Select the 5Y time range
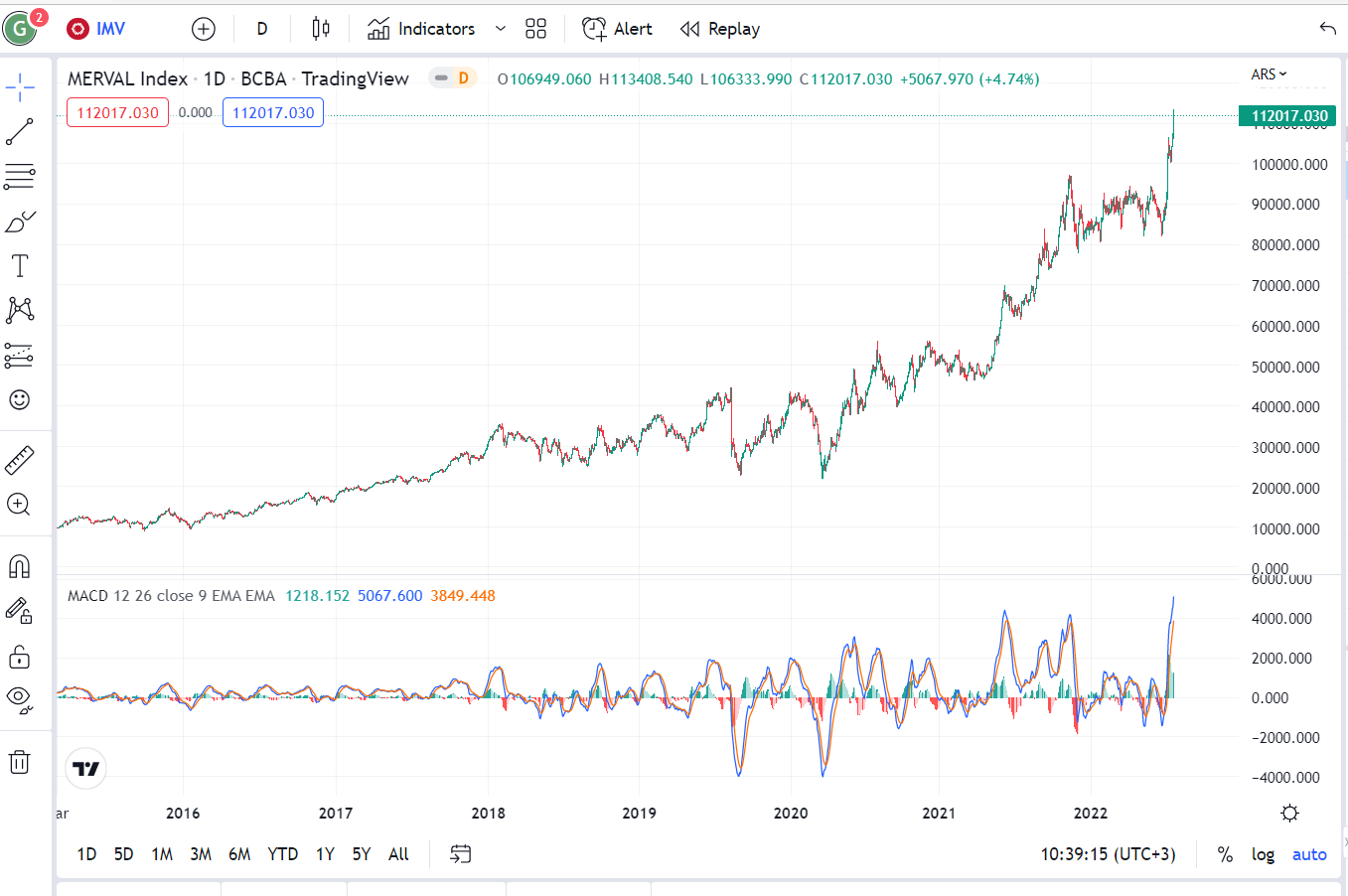This screenshot has width=1348, height=896. [362, 854]
